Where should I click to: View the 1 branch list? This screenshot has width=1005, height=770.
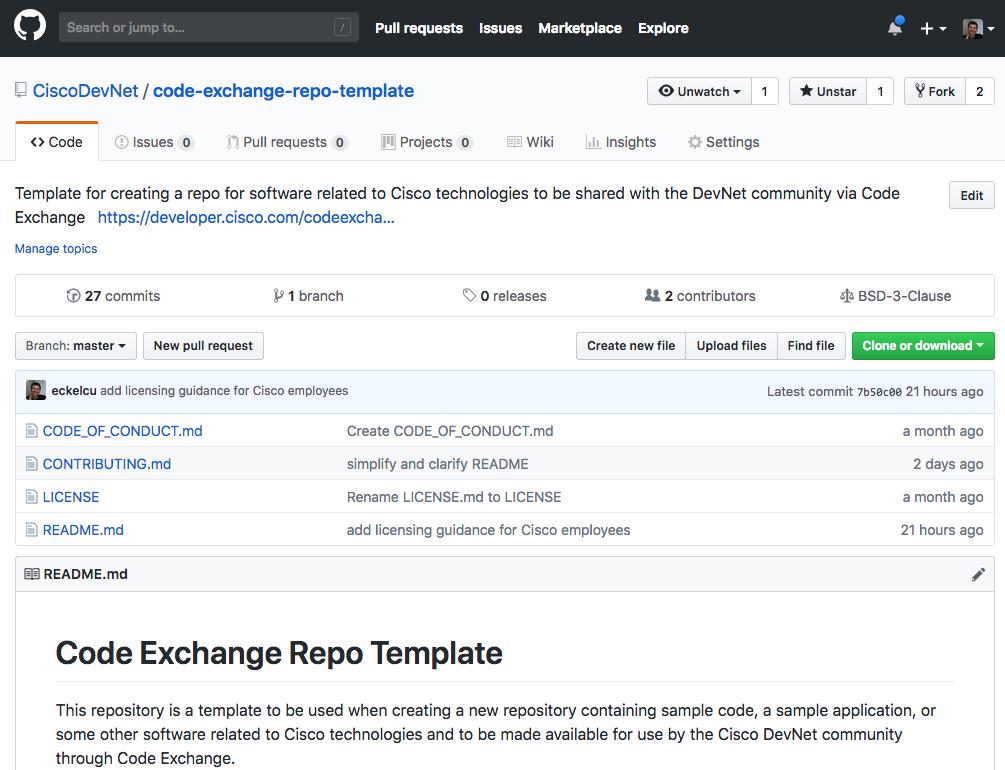[x=308, y=296]
